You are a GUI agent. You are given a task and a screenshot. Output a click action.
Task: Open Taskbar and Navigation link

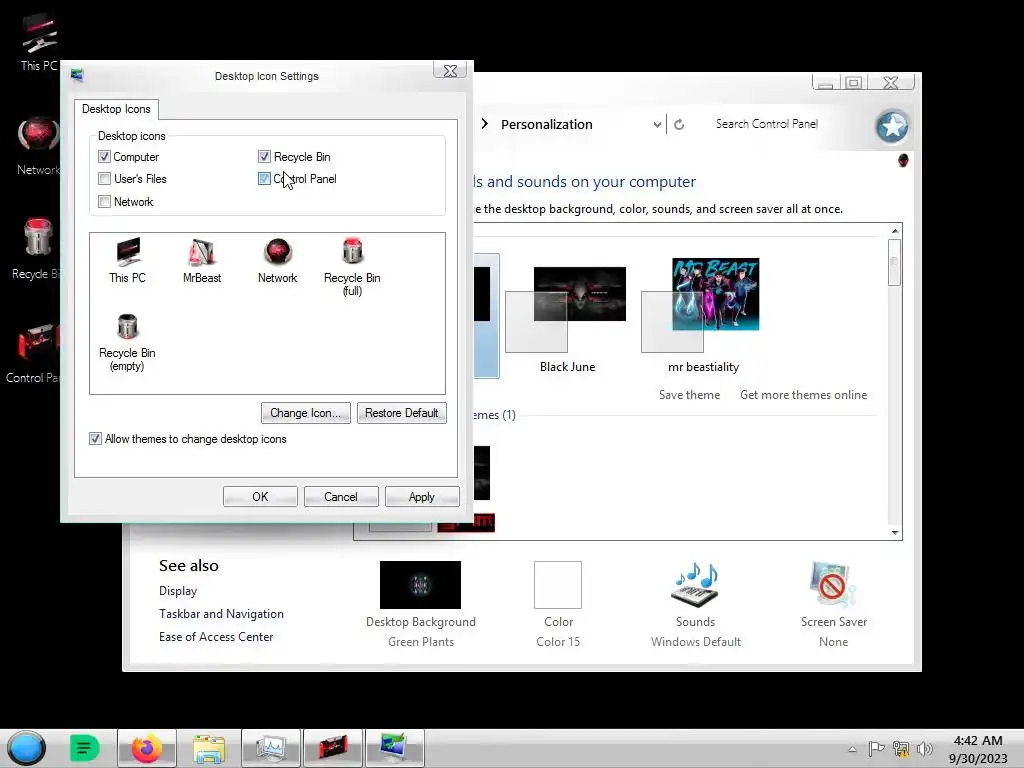click(x=221, y=613)
